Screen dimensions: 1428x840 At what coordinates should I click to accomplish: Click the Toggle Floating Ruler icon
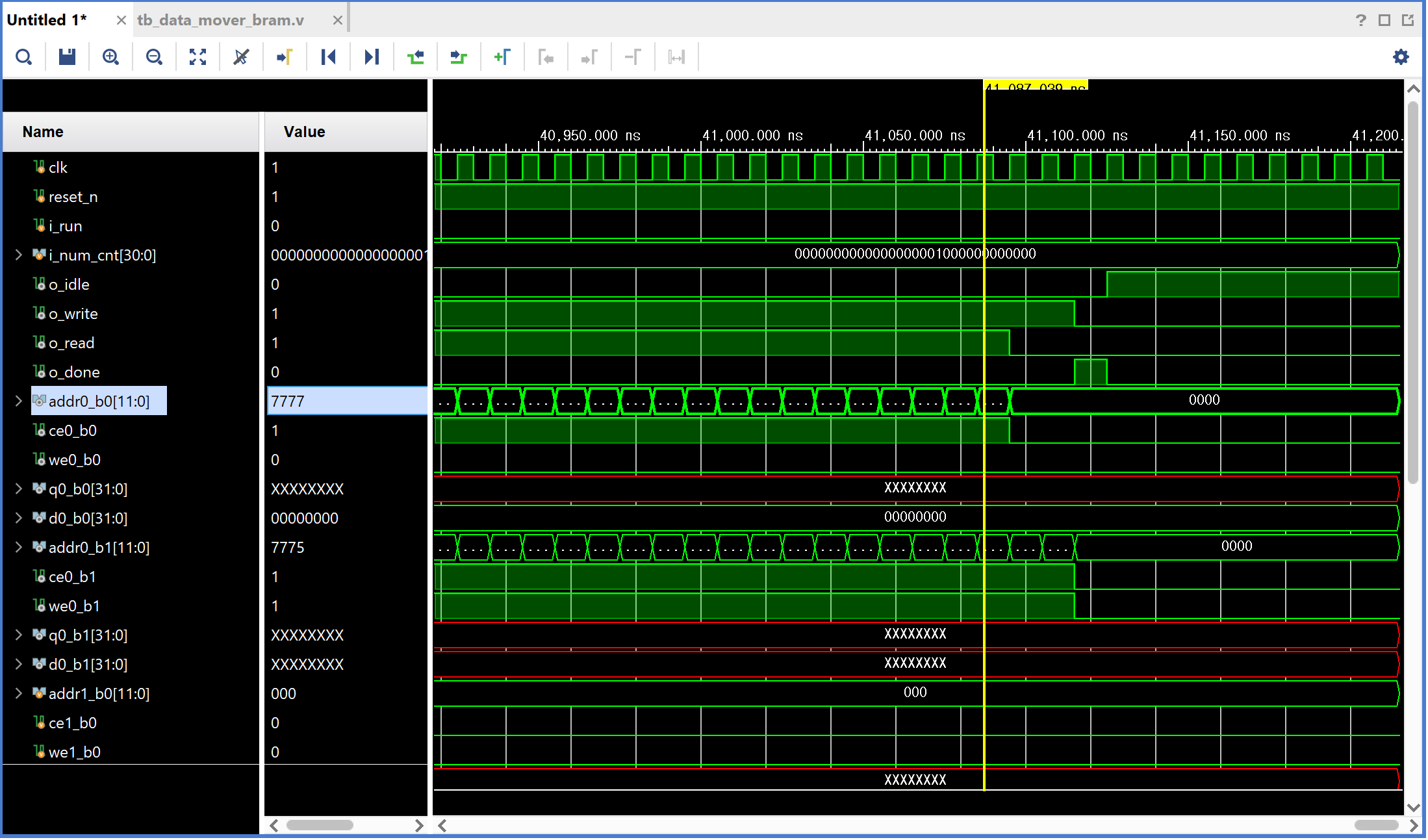click(677, 57)
